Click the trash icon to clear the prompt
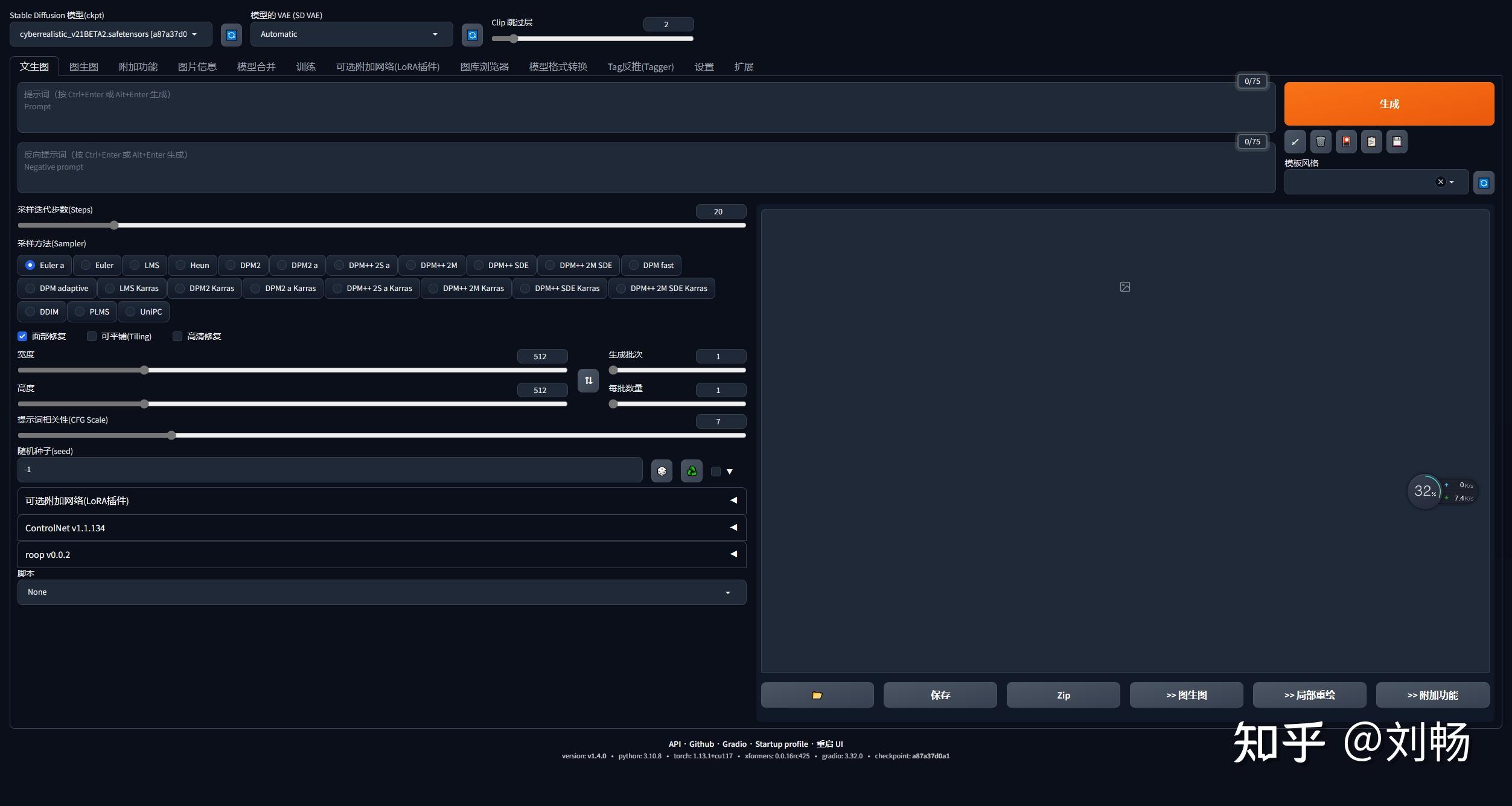 [1320, 141]
